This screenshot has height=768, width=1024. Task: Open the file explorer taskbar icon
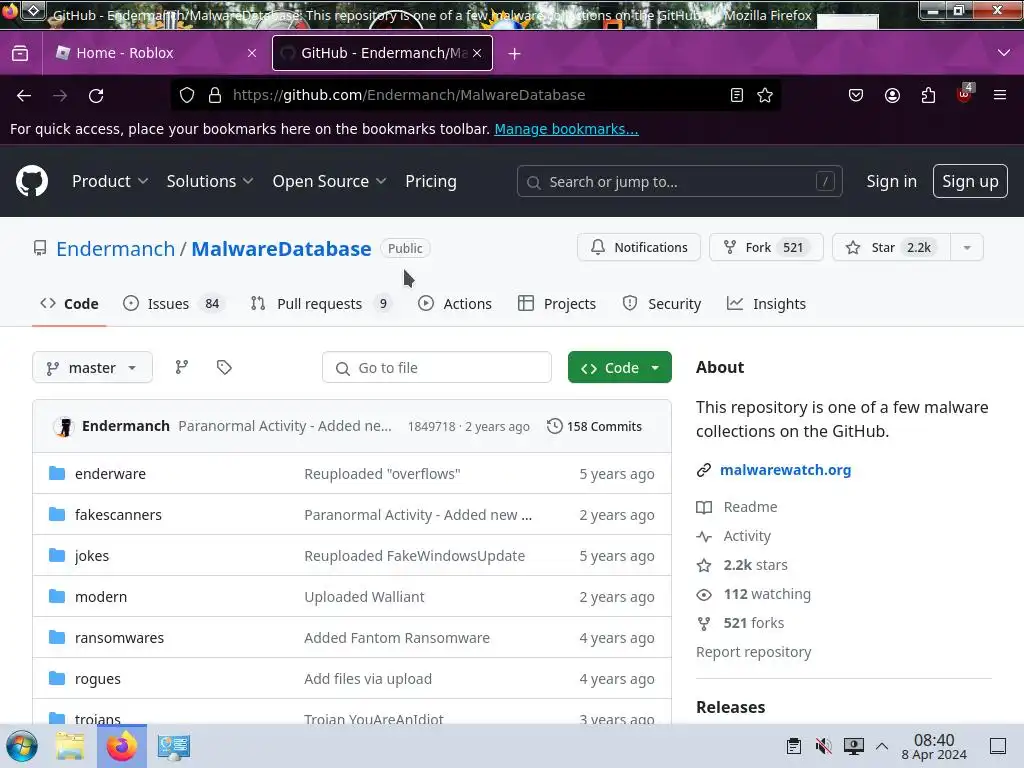pyautogui.click(x=70, y=746)
